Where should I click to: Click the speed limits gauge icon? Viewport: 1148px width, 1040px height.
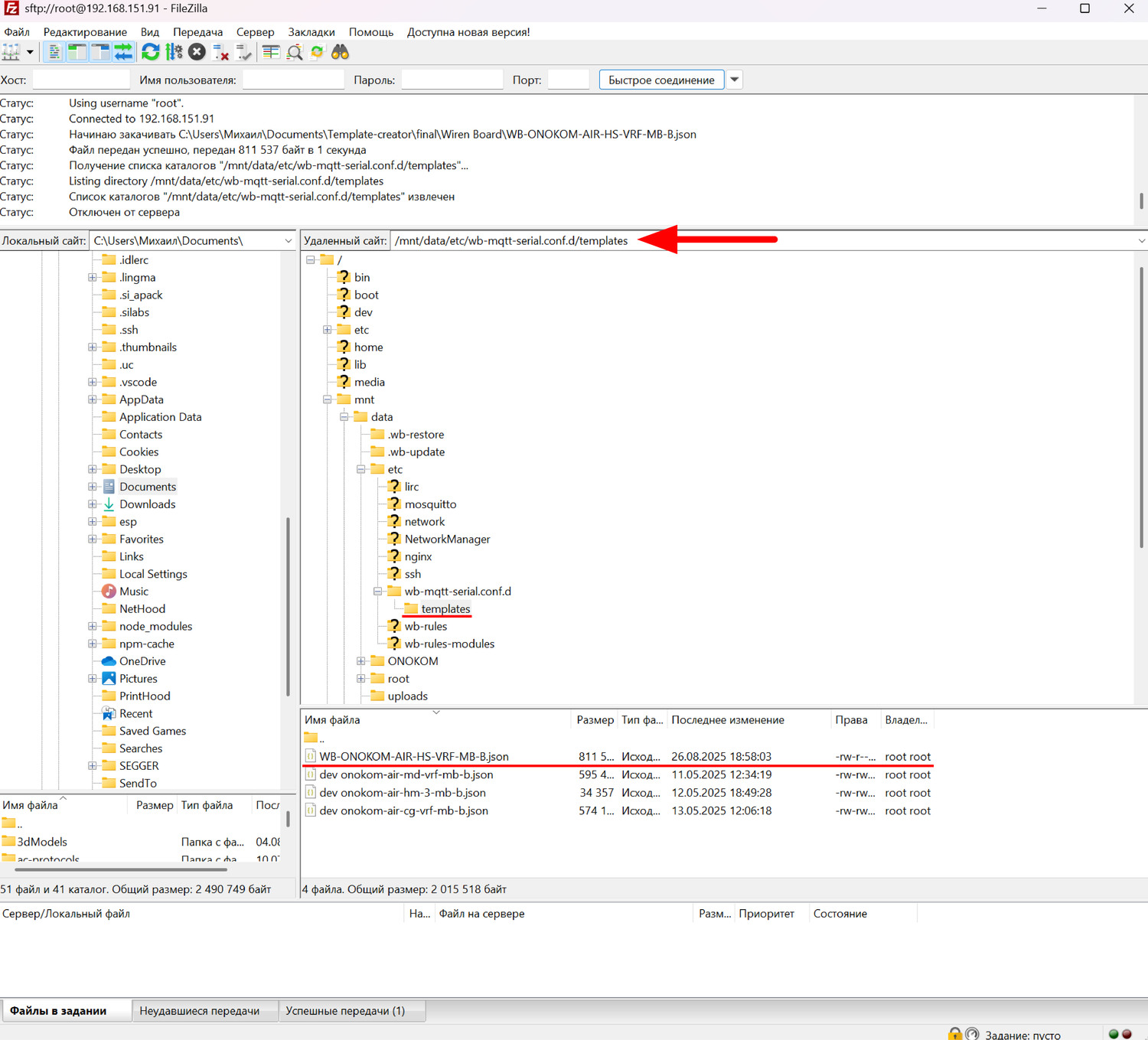972,1034
